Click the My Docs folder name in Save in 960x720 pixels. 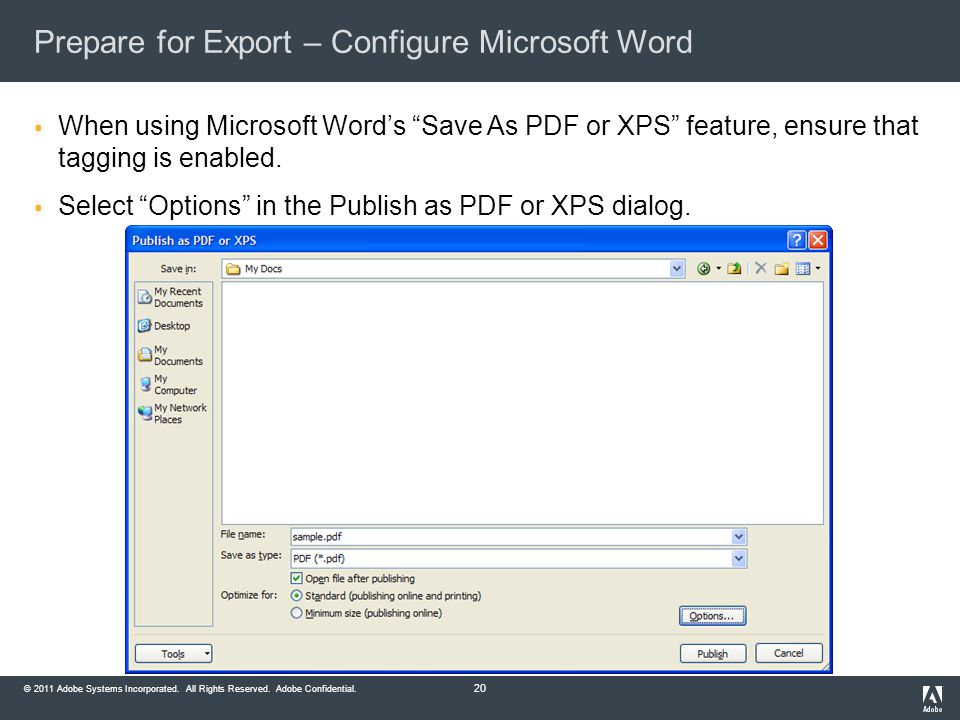263,269
